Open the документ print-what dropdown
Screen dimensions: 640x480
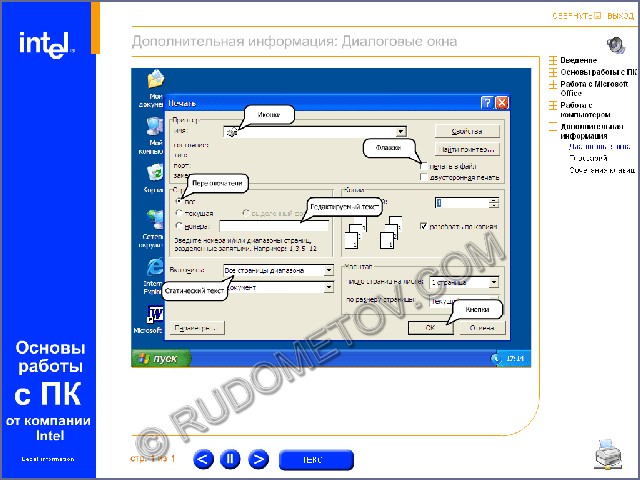[x=329, y=288]
